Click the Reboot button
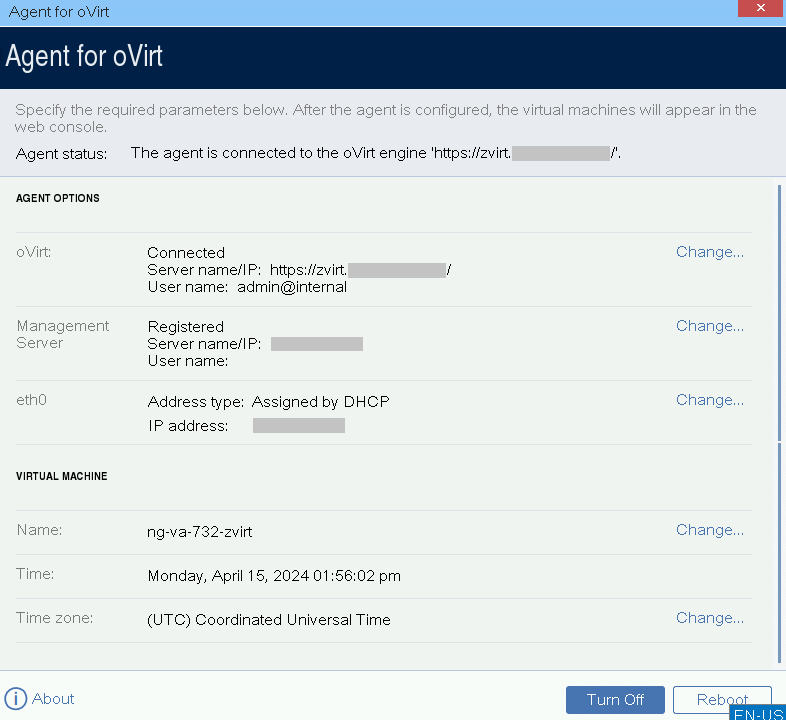Viewport: 786px width, 720px height. click(x=722, y=699)
